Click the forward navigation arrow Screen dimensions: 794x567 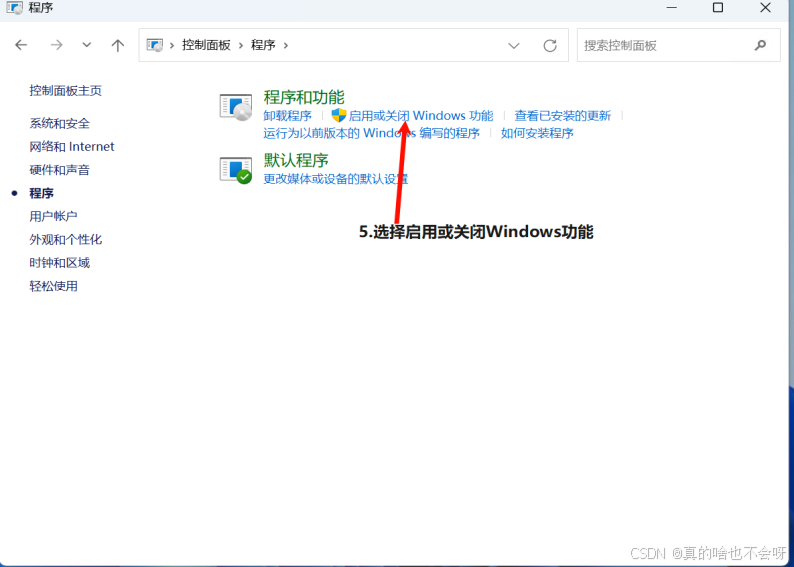click(x=56, y=45)
